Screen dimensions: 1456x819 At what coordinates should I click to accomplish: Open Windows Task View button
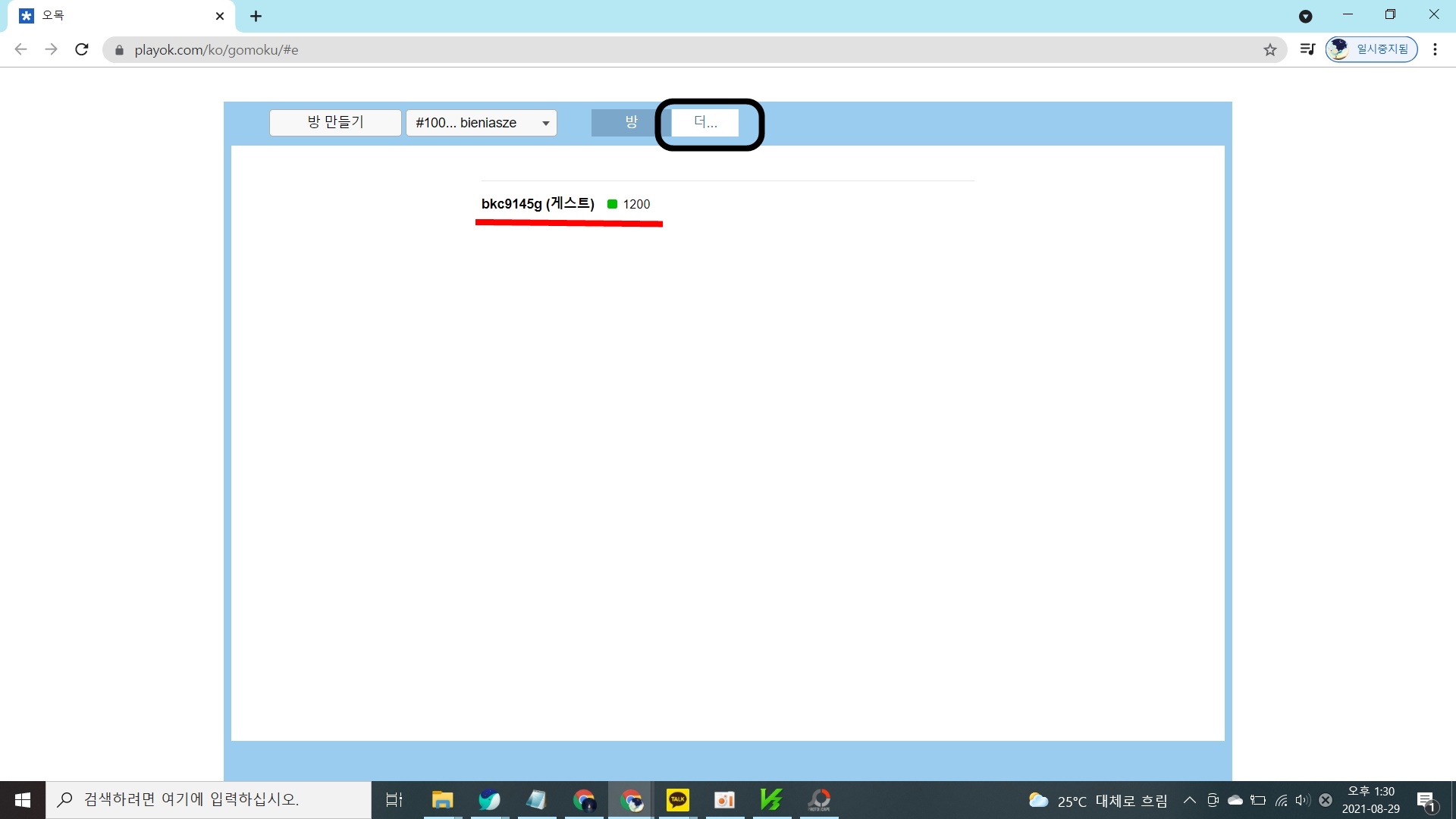[394, 799]
